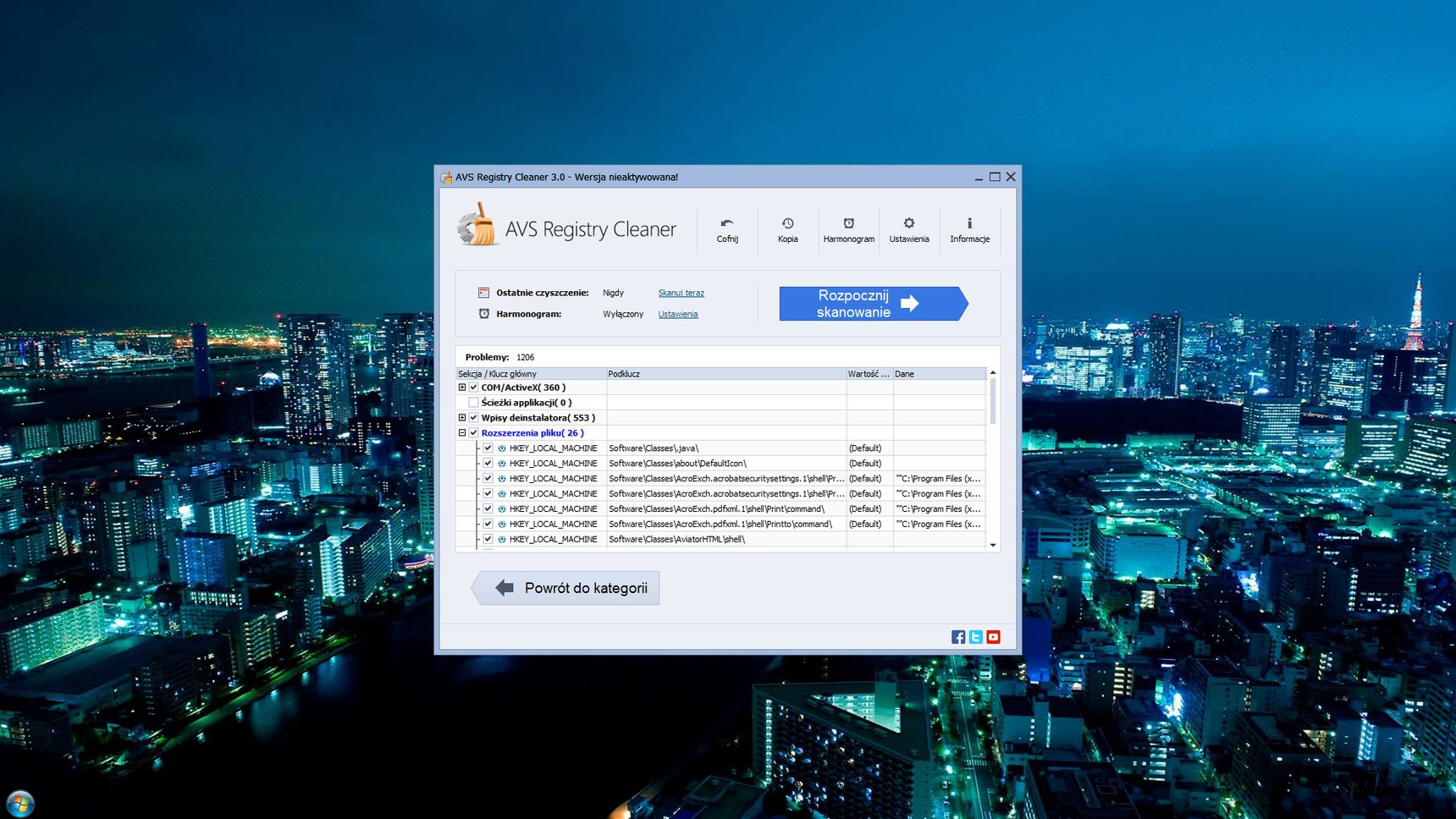Click the results list scroll-down arrow
Image resolution: width=1456 pixels, height=819 pixels.
click(x=993, y=546)
